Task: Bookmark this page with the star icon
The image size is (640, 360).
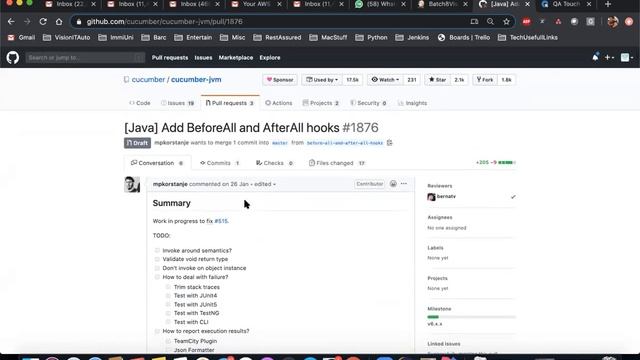Action: [506, 22]
